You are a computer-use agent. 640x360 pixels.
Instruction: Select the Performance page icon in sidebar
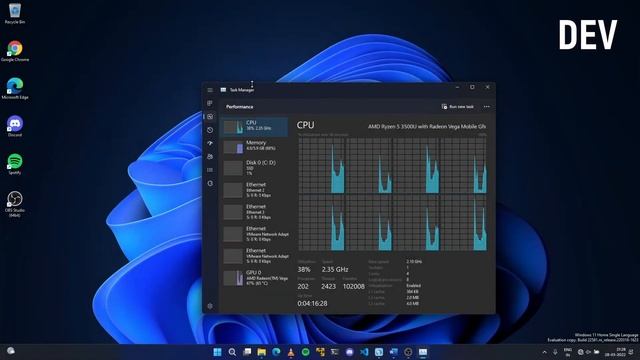click(210, 117)
